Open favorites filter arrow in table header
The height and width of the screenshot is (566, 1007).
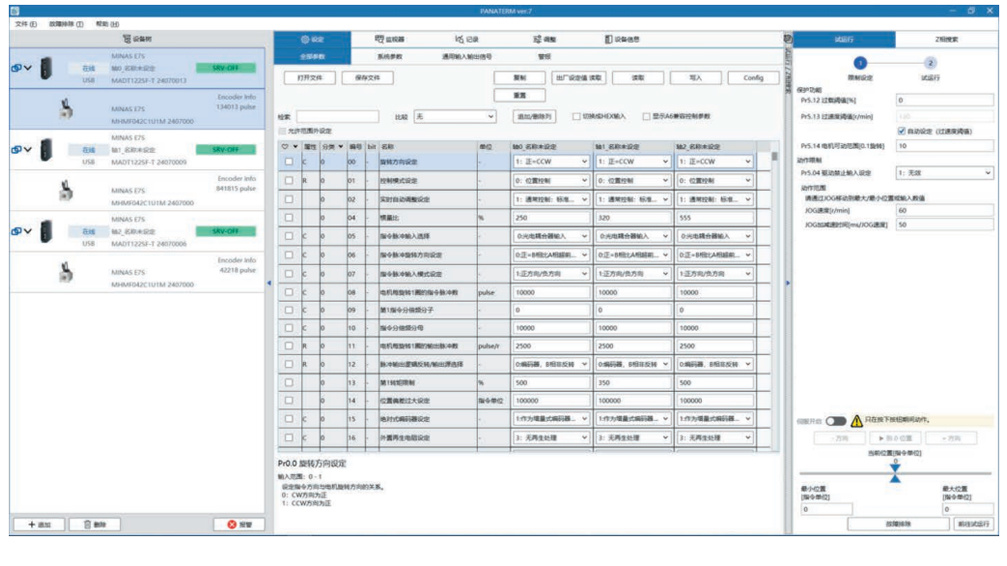click(295, 146)
